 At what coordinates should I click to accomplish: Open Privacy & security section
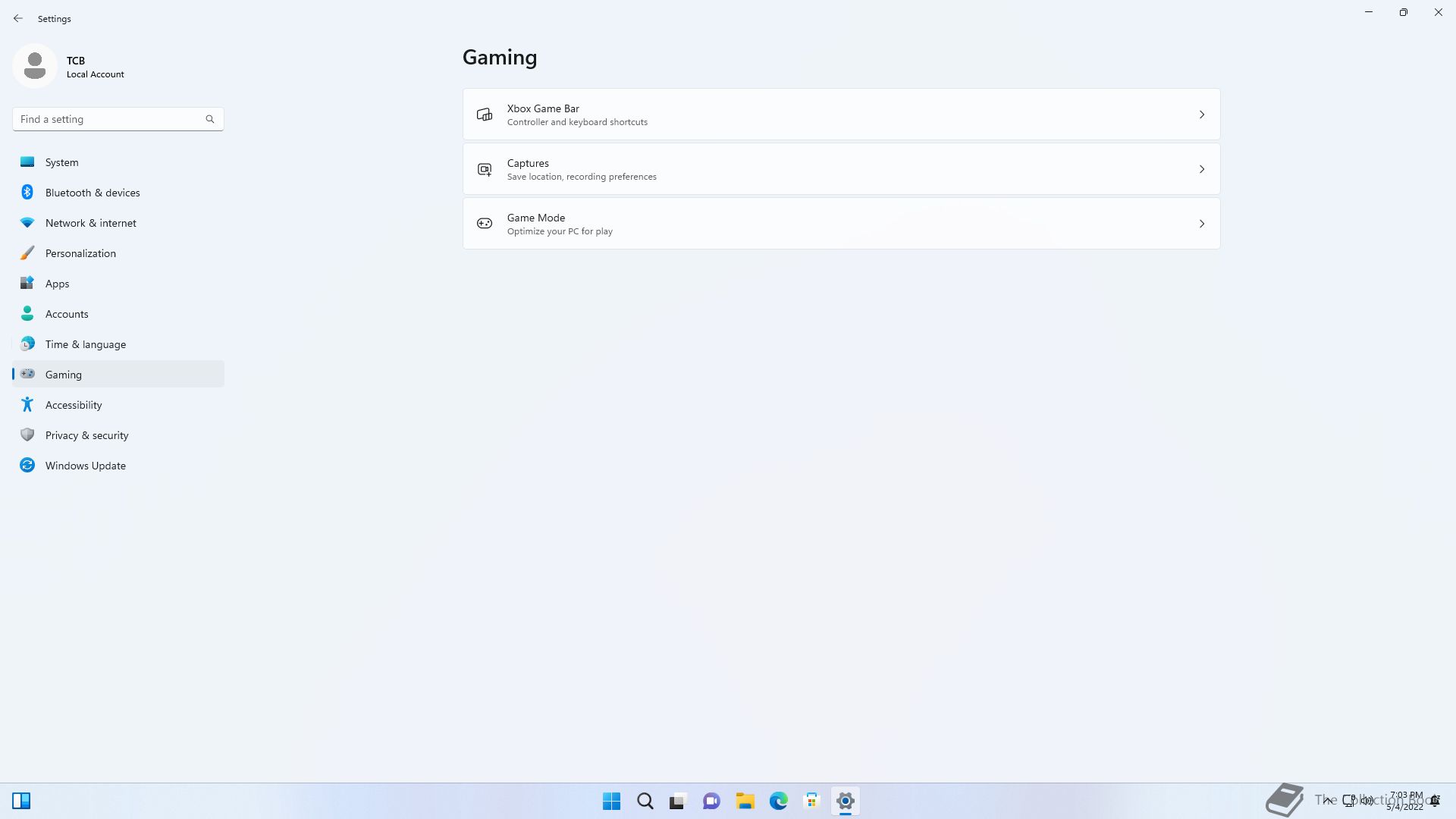click(118, 435)
